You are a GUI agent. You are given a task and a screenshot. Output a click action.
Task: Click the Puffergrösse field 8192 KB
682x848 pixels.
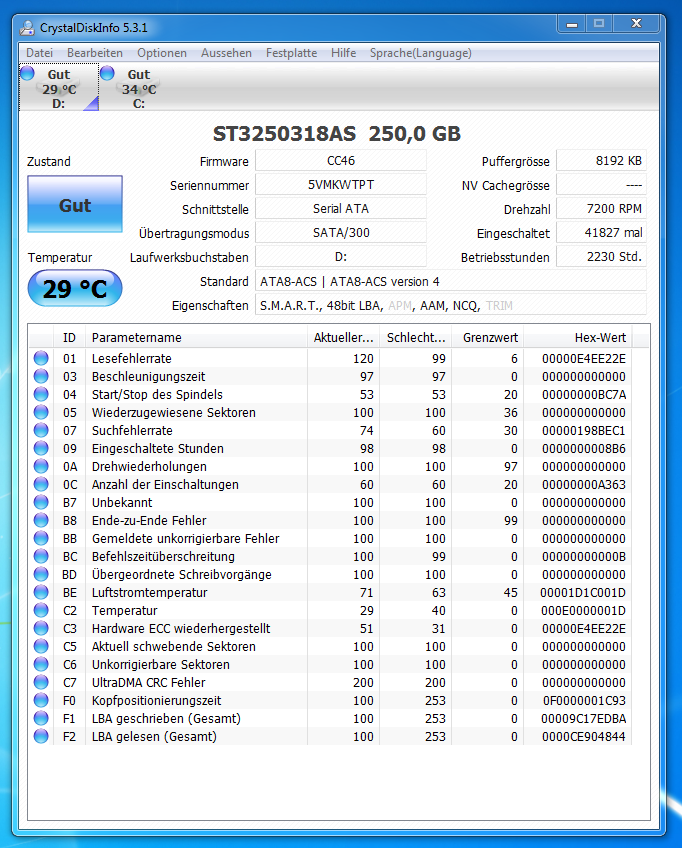(x=601, y=161)
